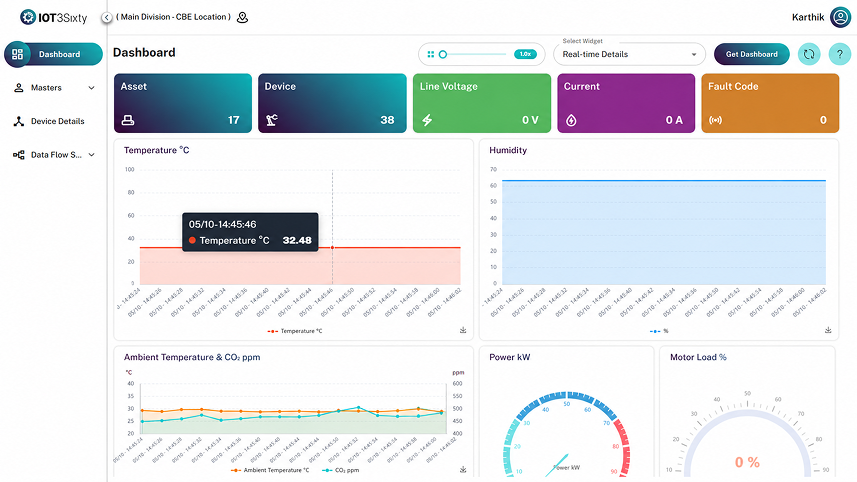Download the Temperature chart
Viewport: 857px width, 482px height.
tap(463, 330)
